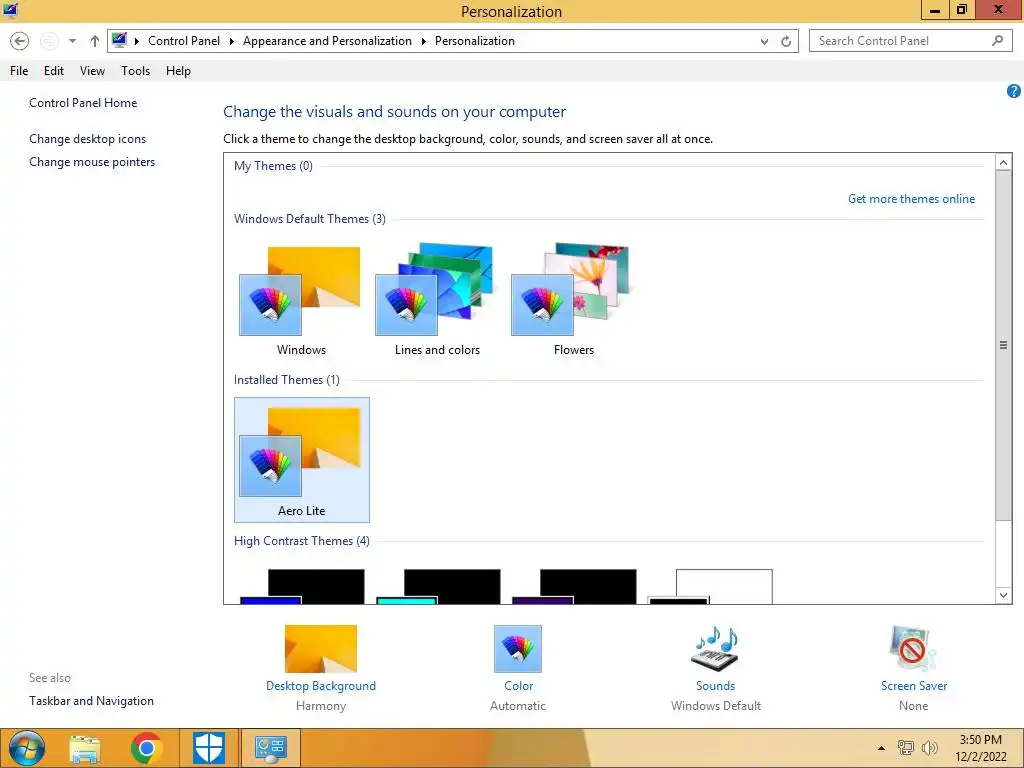Click the volume speaker tray icon
This screenshot has height=768, width=1024.
929,748
